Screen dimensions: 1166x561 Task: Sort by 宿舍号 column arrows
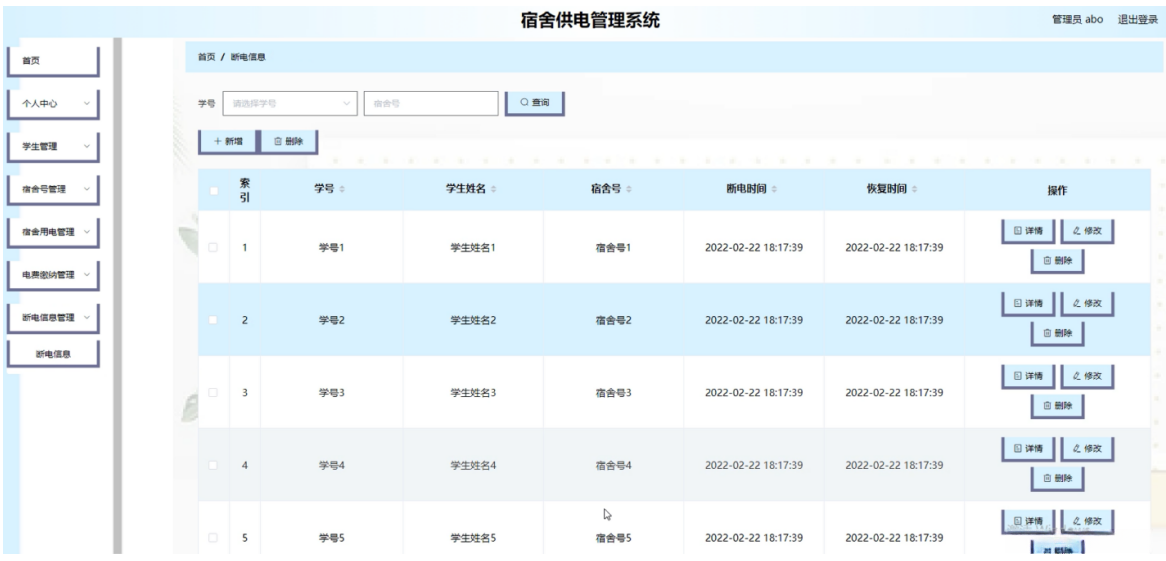coord(629,190)
